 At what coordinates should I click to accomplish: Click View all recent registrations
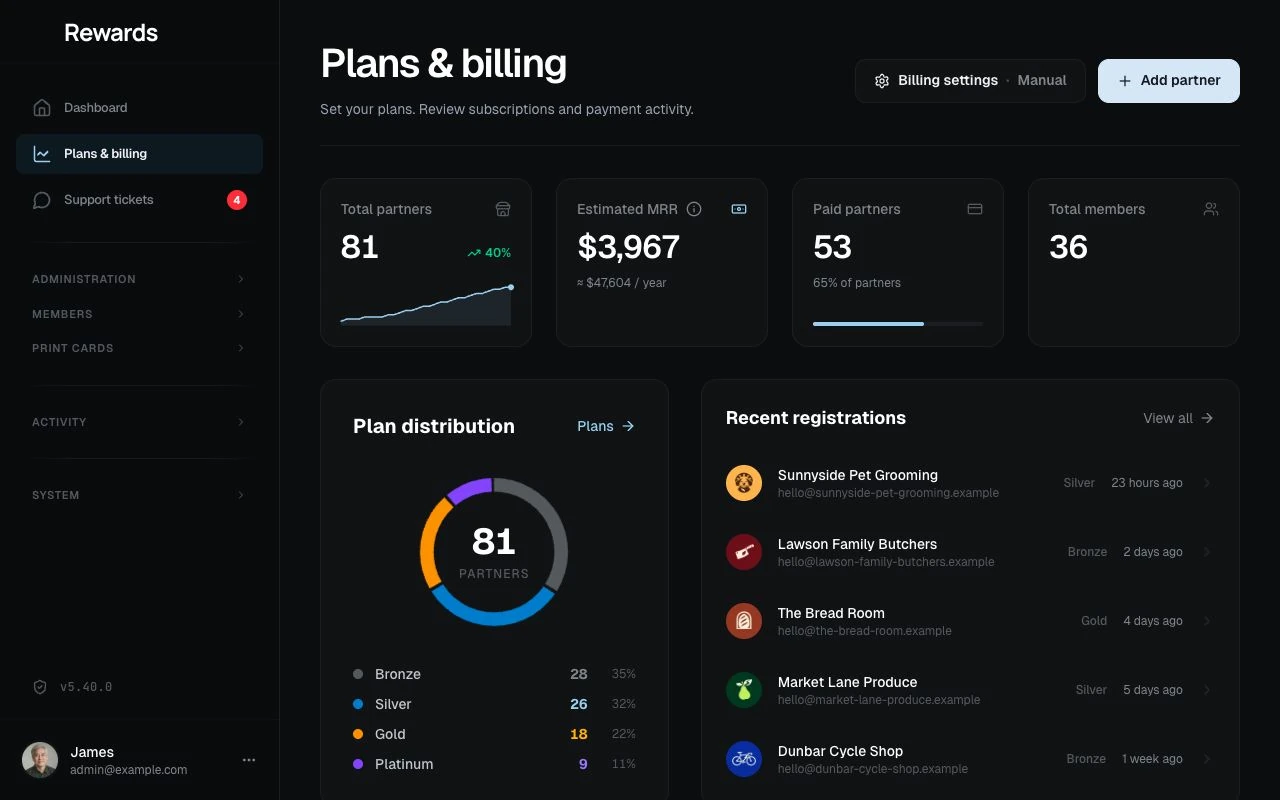1178,418
